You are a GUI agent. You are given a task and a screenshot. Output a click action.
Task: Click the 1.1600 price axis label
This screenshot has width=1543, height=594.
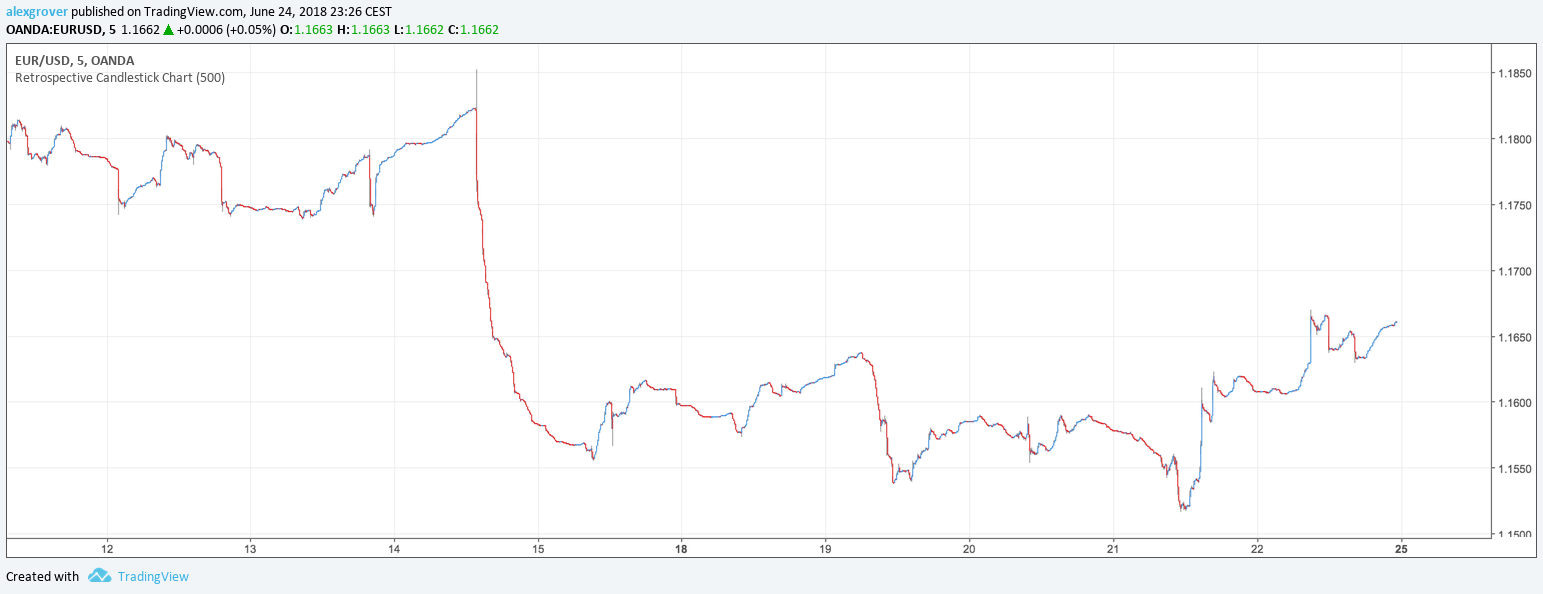click(x=1515, y=403)
